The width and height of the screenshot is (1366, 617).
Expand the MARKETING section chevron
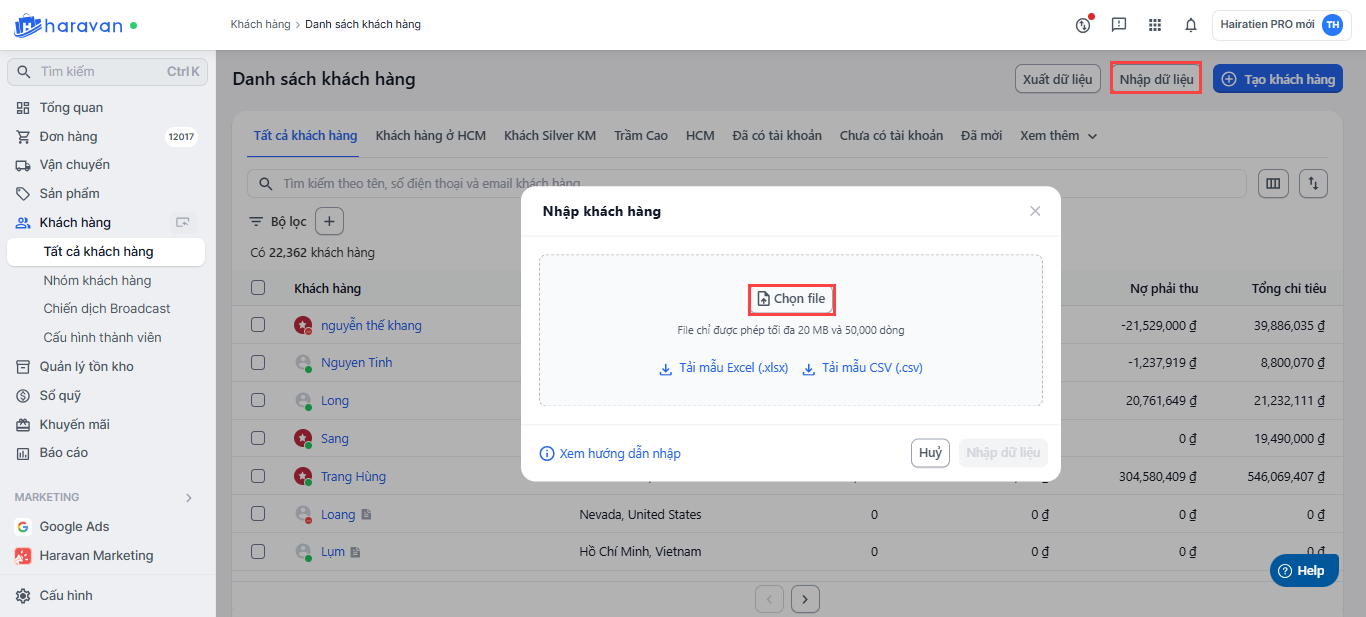click(x=189, y=497)
